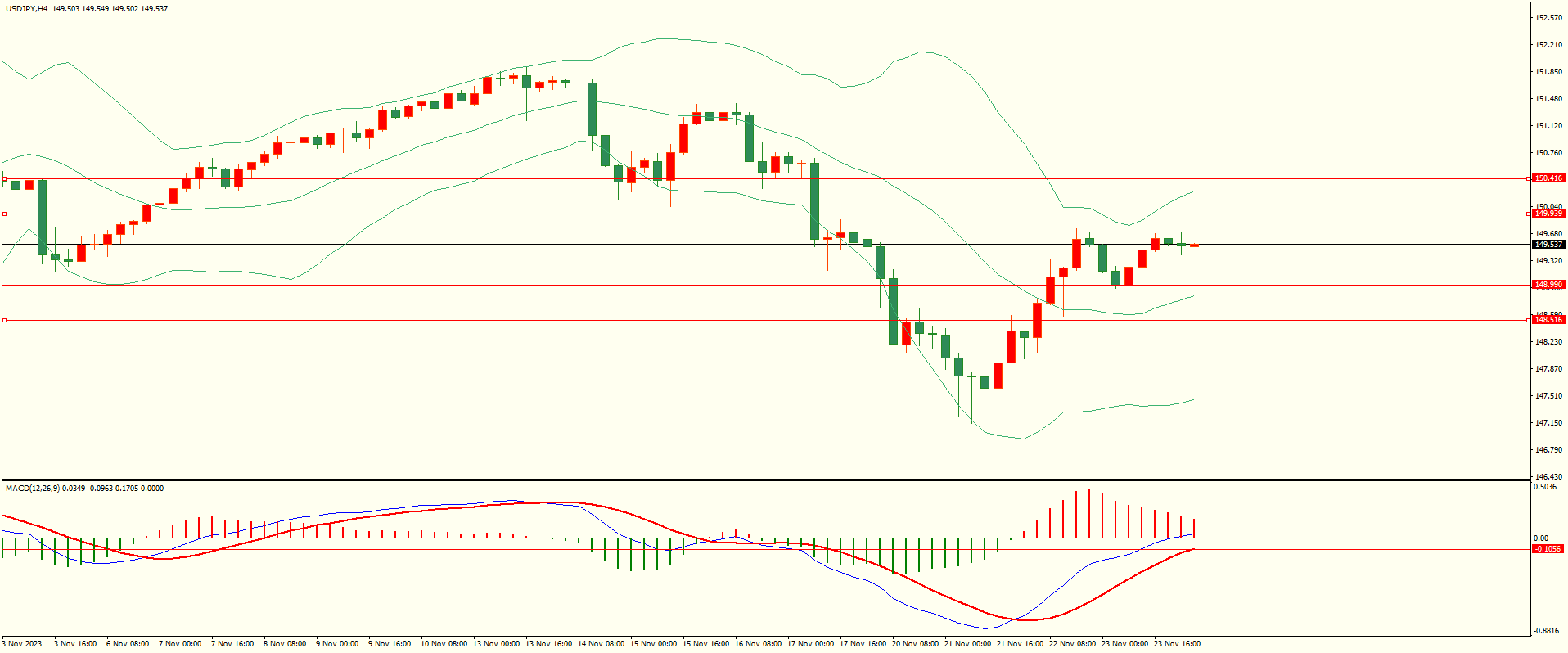1568x653 pixels.
Task: Click the red 148.516 price label
Action: pos(1548,320)
